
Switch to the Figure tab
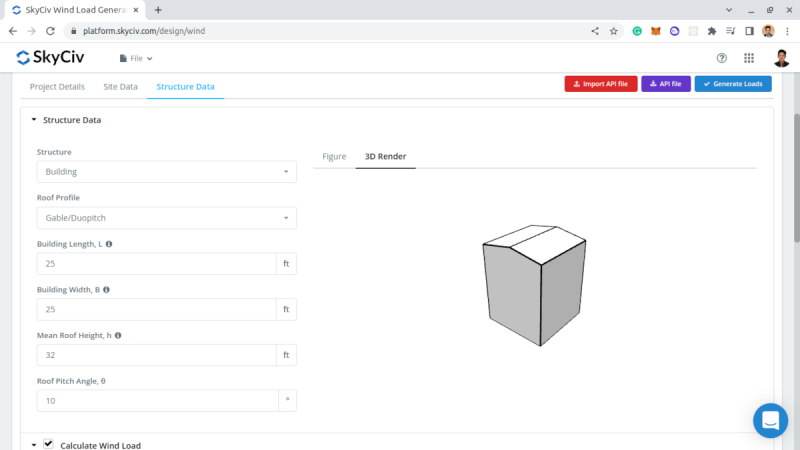(x=334, y=157)
